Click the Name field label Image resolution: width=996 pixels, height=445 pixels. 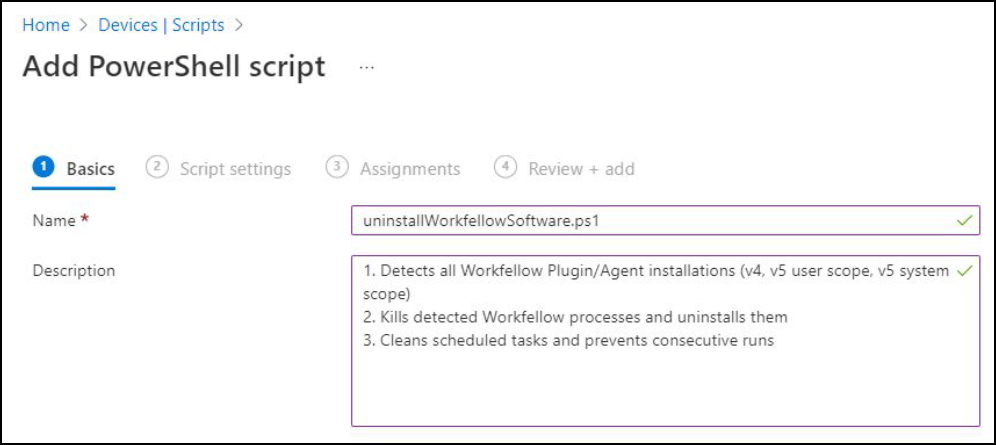click(x=54, y=220)
